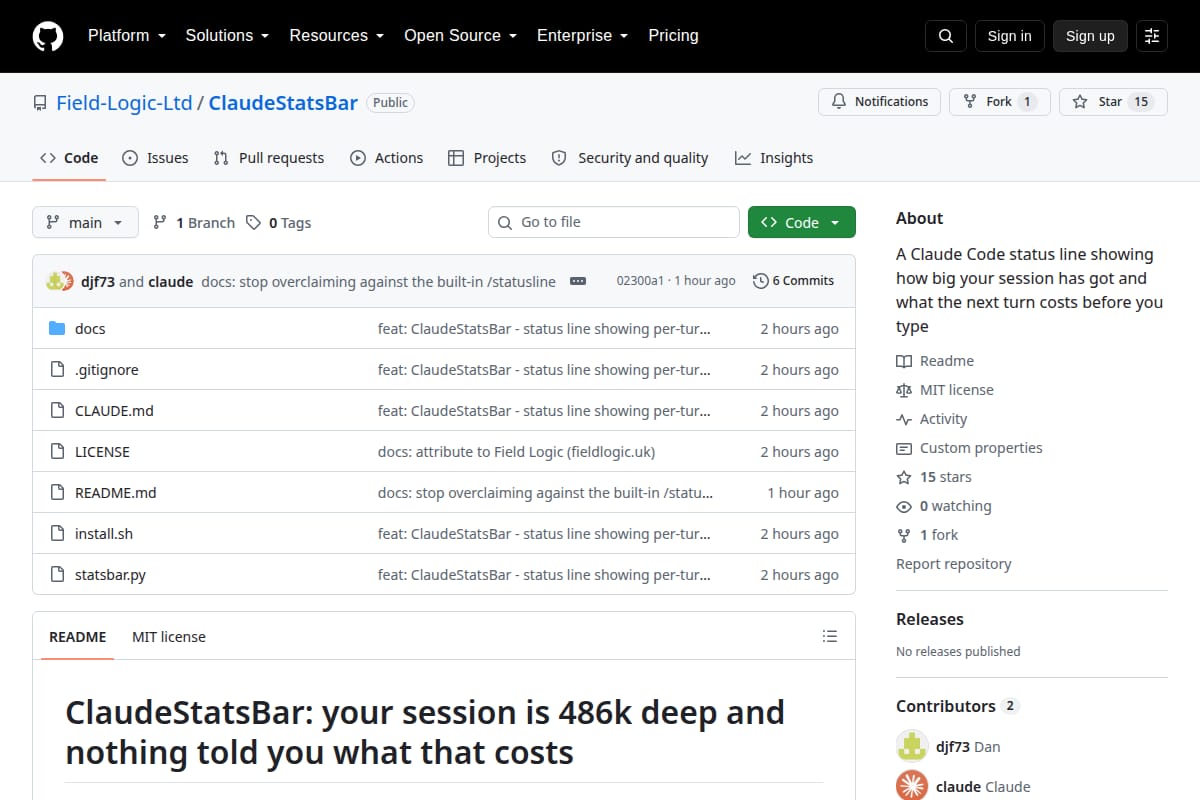1200x800 pixels.
Task: Open the Field-Logic-Ltd owner link
Action: [x=124, y=103]
